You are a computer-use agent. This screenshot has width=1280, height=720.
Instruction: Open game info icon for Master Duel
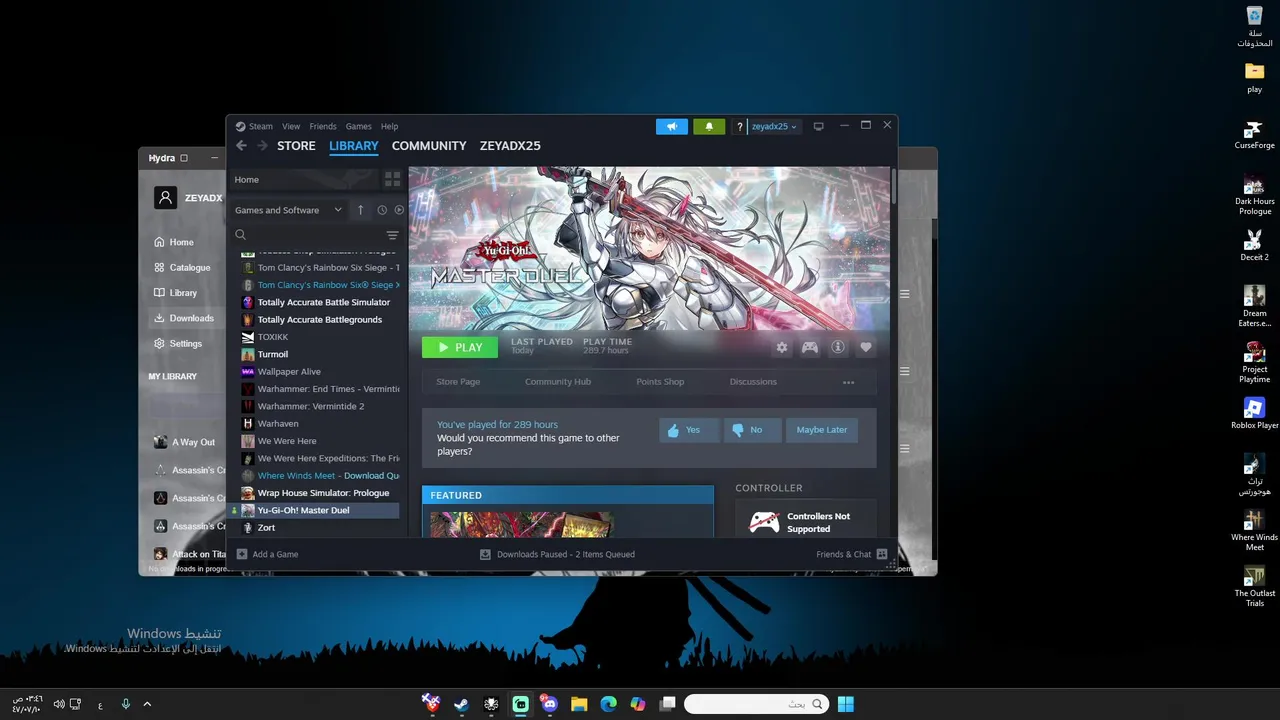[838, 347]
